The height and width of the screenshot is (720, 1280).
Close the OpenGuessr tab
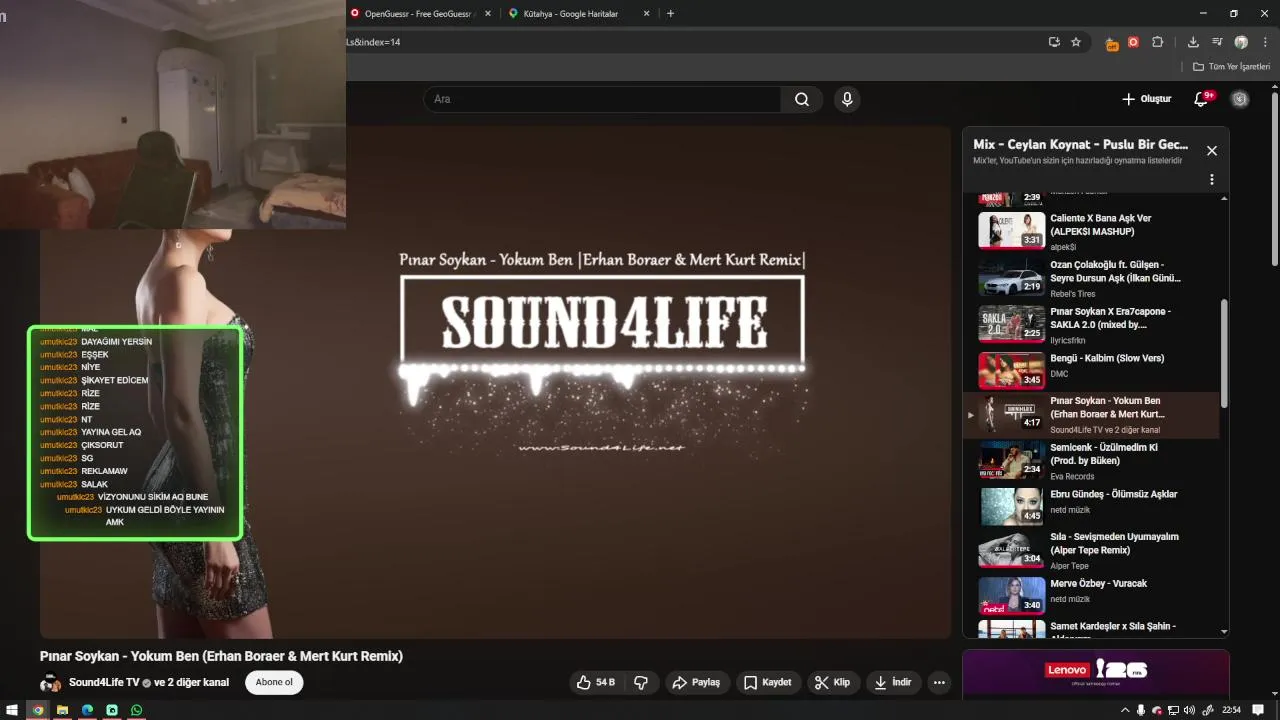pos(488,13)
